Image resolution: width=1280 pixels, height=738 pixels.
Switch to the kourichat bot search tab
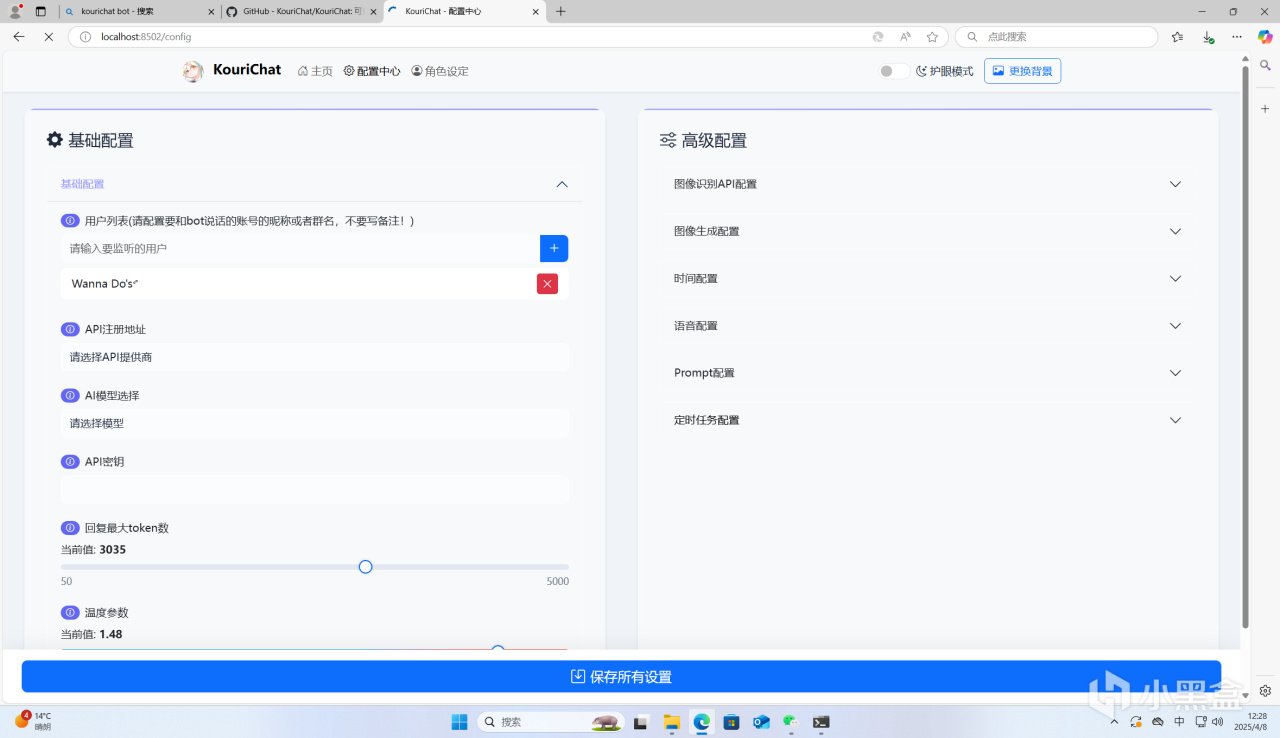click(137, 12)
